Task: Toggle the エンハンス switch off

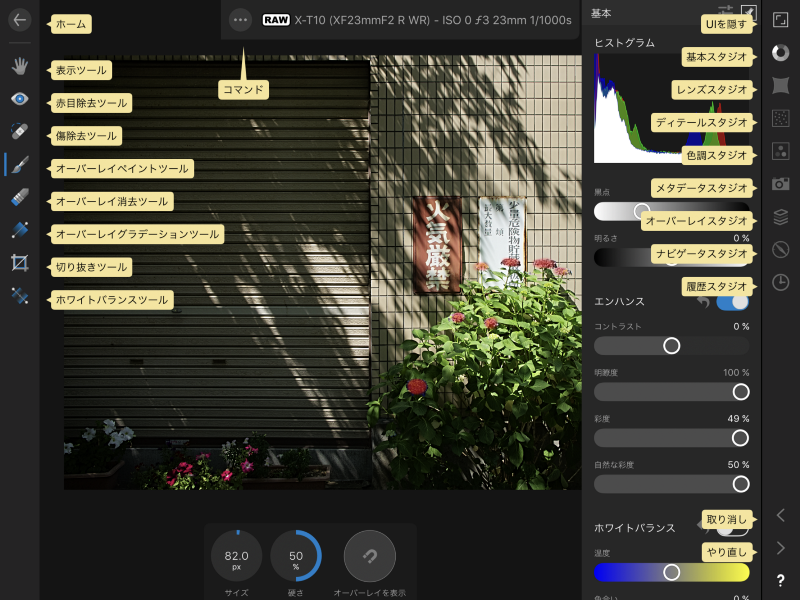Action: (x=733, y=302)
